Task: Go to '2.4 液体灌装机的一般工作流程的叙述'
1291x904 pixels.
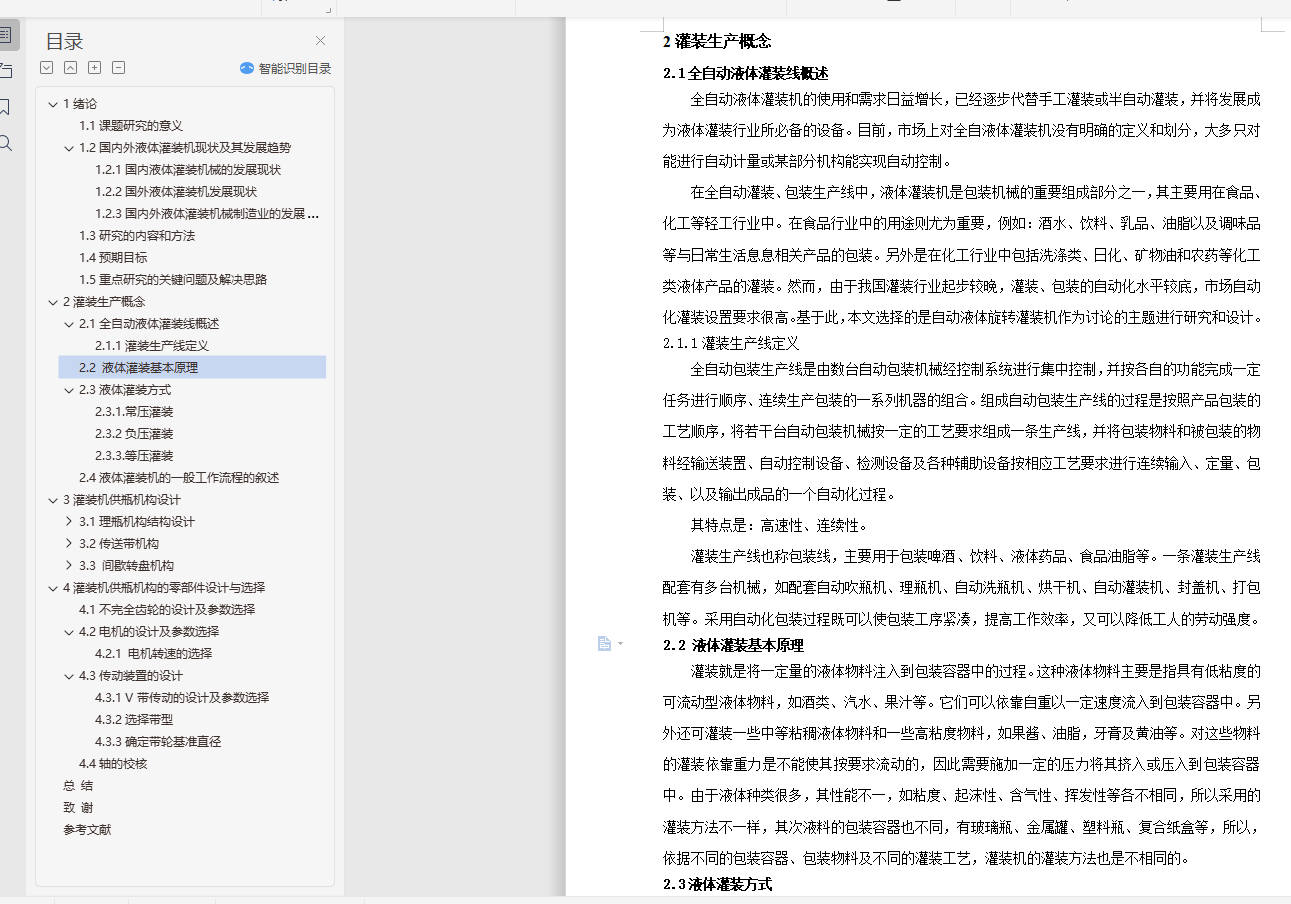Action: [179, 477]
